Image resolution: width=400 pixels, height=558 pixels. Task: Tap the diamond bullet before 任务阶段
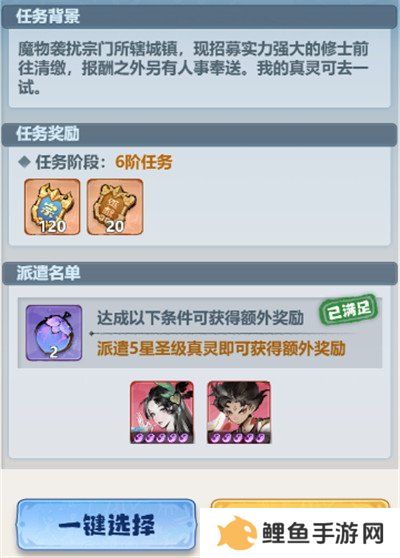point(24,162)
